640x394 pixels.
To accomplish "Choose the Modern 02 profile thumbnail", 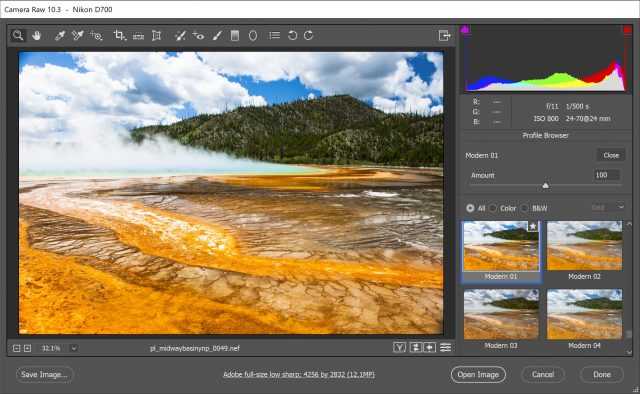I will pos(584,246).
